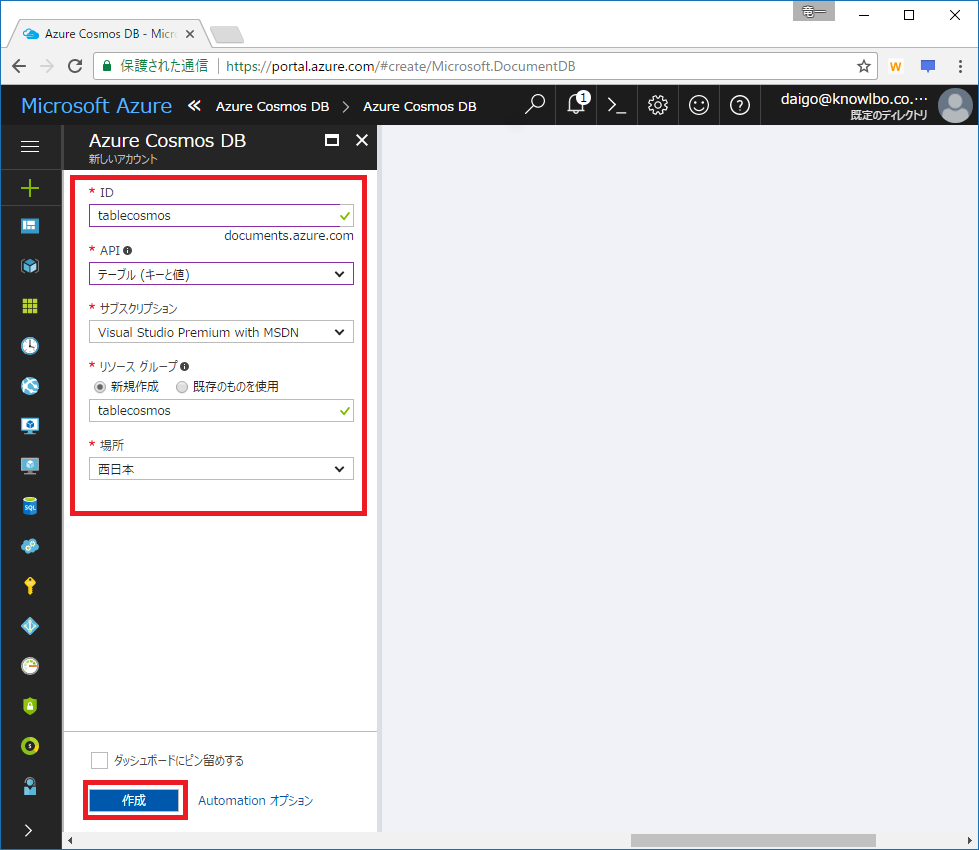This screenshot has width=979, height=850.
Task: Click the feedback smiley icon
Action: pos(699,105)
